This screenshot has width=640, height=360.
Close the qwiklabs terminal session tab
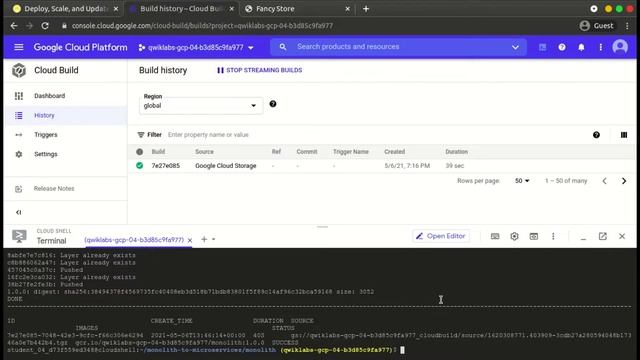[190, 240]
